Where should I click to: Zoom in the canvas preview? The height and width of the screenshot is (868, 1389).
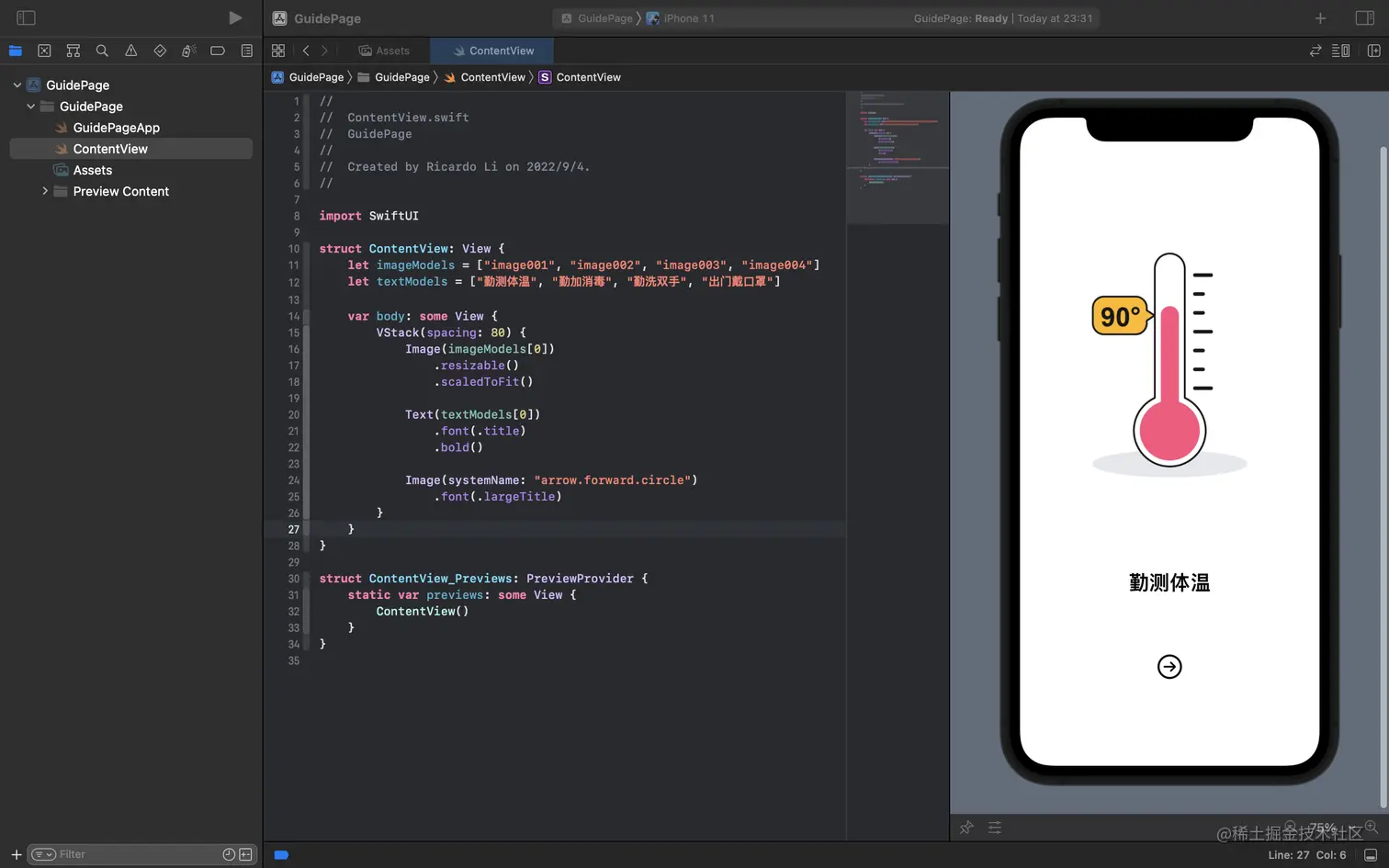click(1371, 827)
